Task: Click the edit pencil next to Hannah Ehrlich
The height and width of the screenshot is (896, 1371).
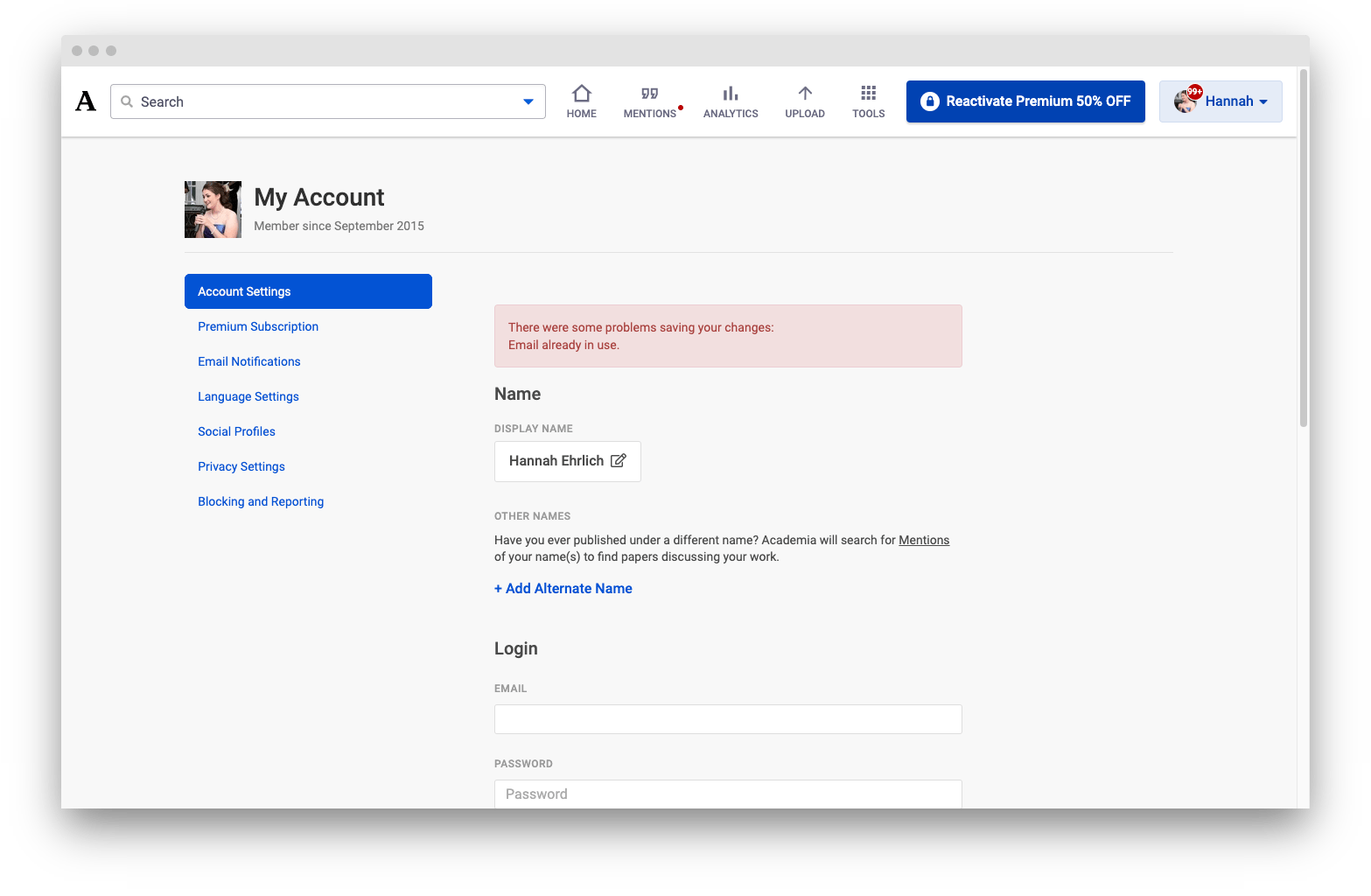Action: click(x=620, y=460)
